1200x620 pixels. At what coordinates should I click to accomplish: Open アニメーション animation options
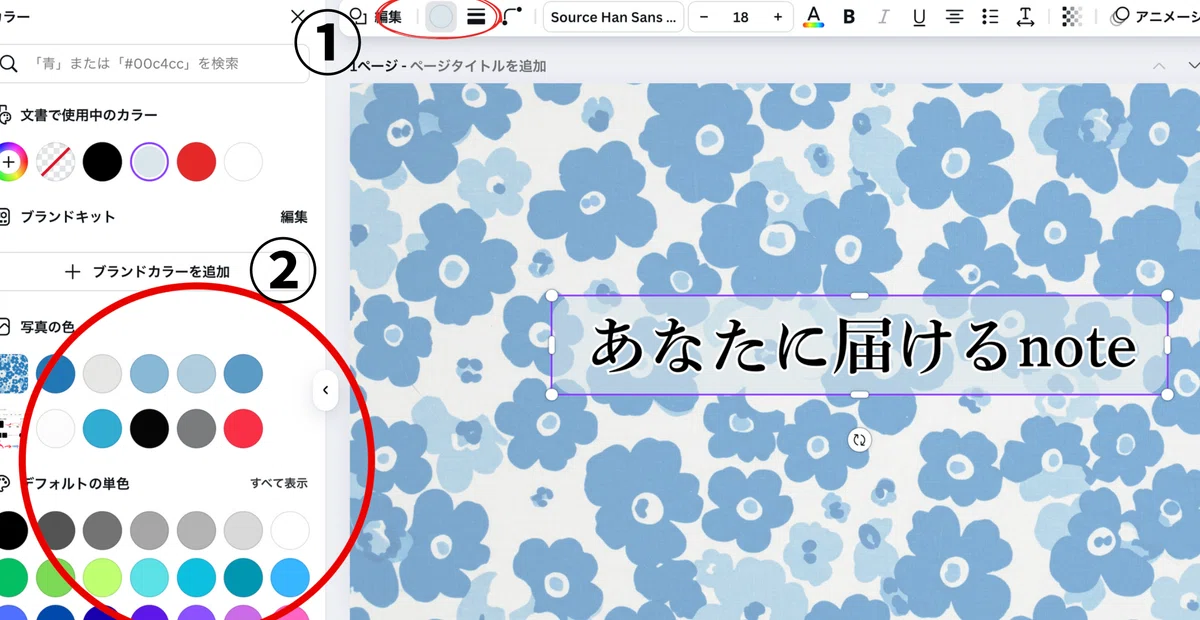pyautogui.click(x=1154, y=16)
